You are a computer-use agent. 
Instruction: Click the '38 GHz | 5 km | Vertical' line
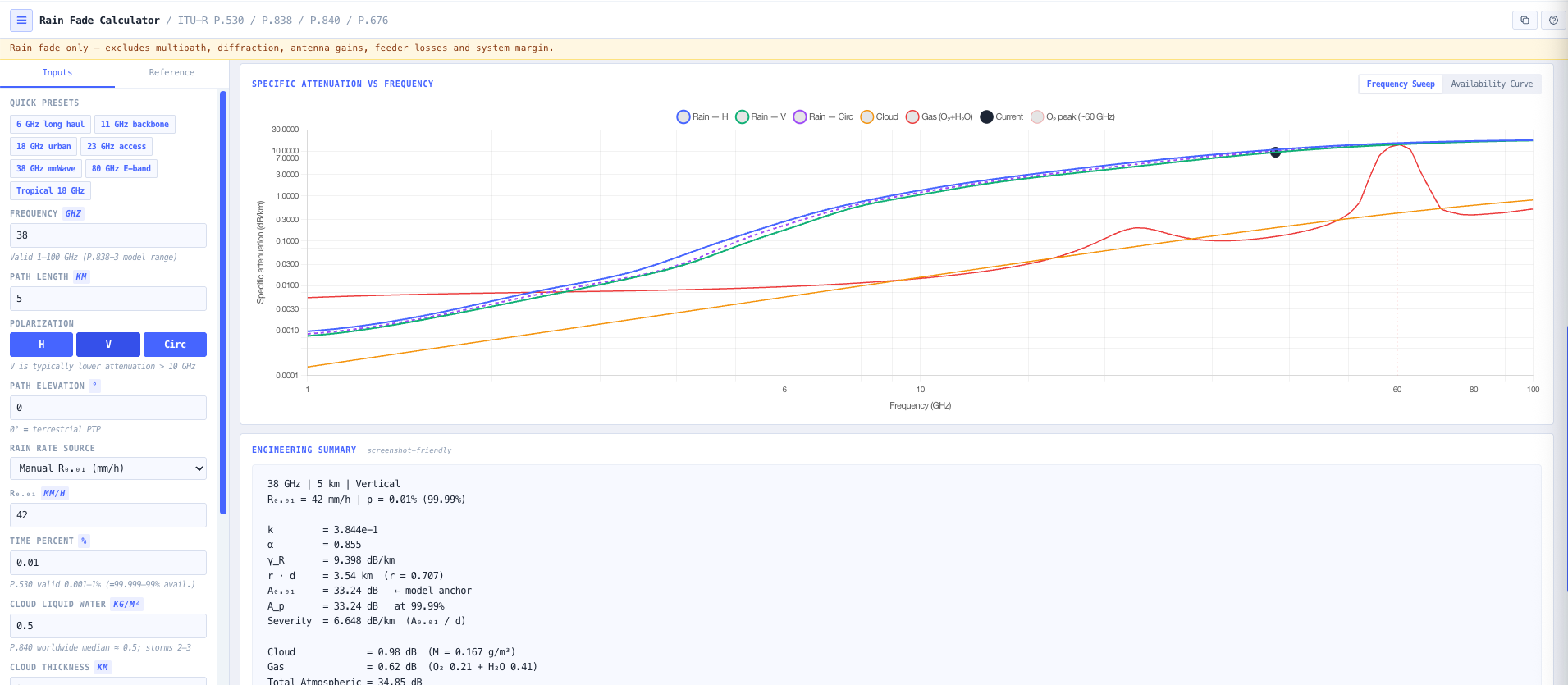(334, 484)
